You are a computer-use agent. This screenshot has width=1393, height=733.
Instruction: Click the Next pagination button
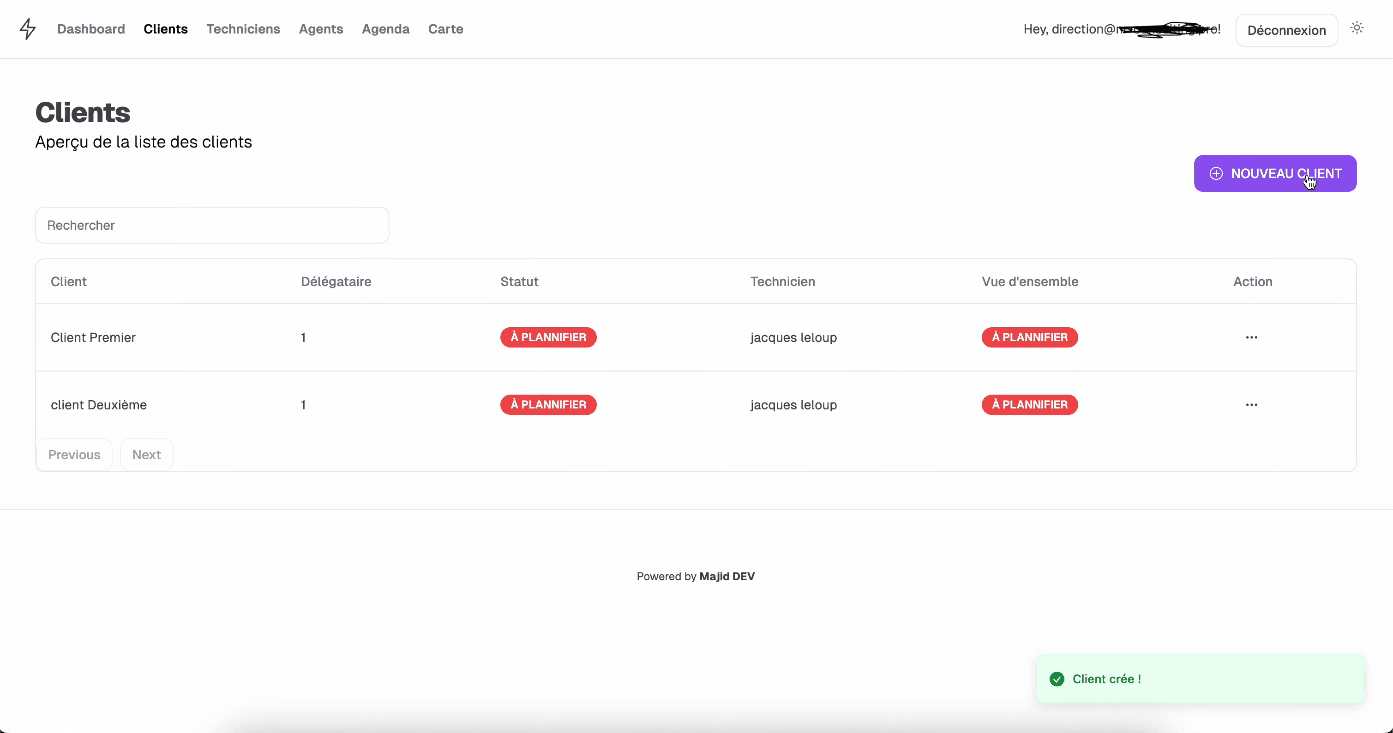tap(146, 455)
